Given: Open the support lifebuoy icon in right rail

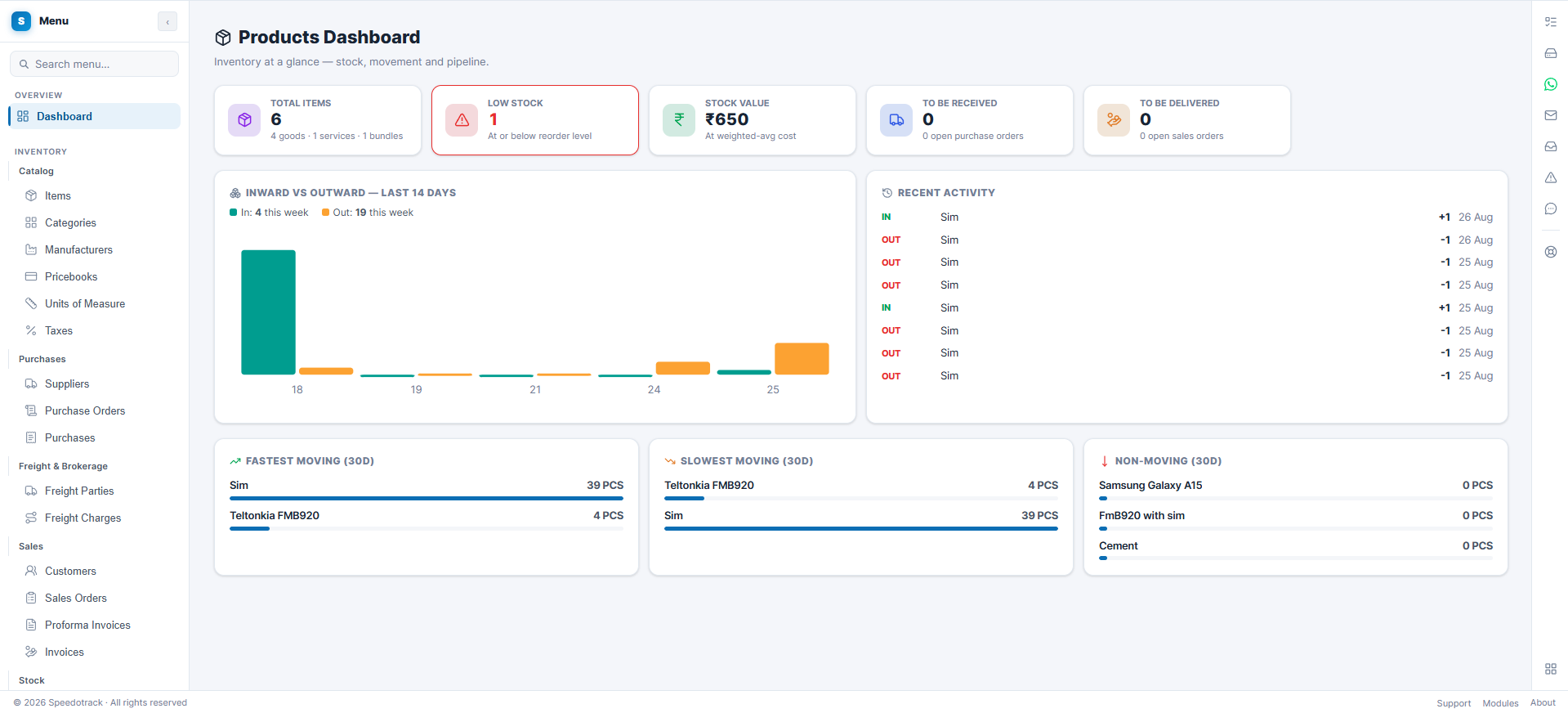Looking at the screenshot, I should 1551,252.
